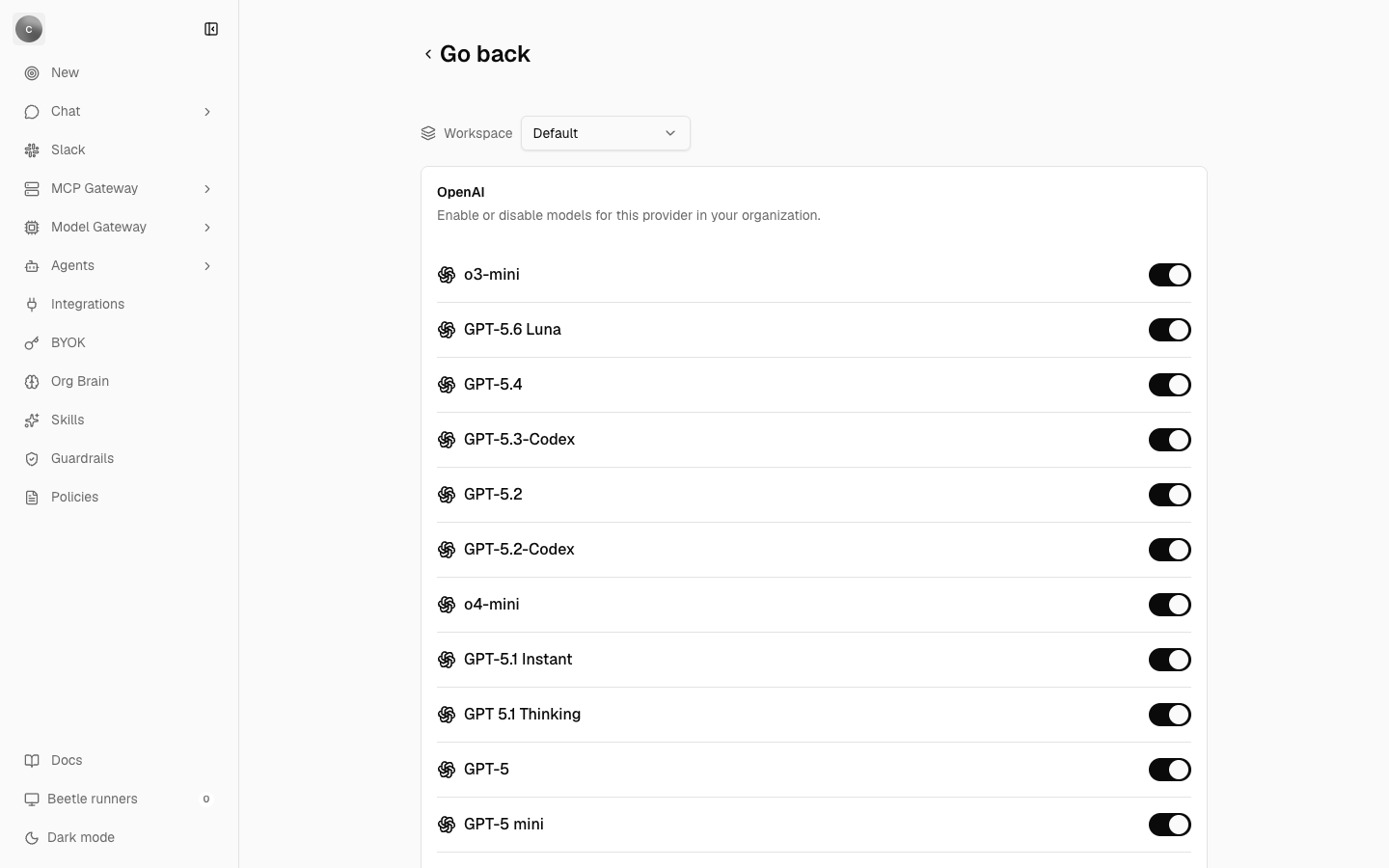
Task: Expand the Model Gateway chevron
Action: (207, 228)
